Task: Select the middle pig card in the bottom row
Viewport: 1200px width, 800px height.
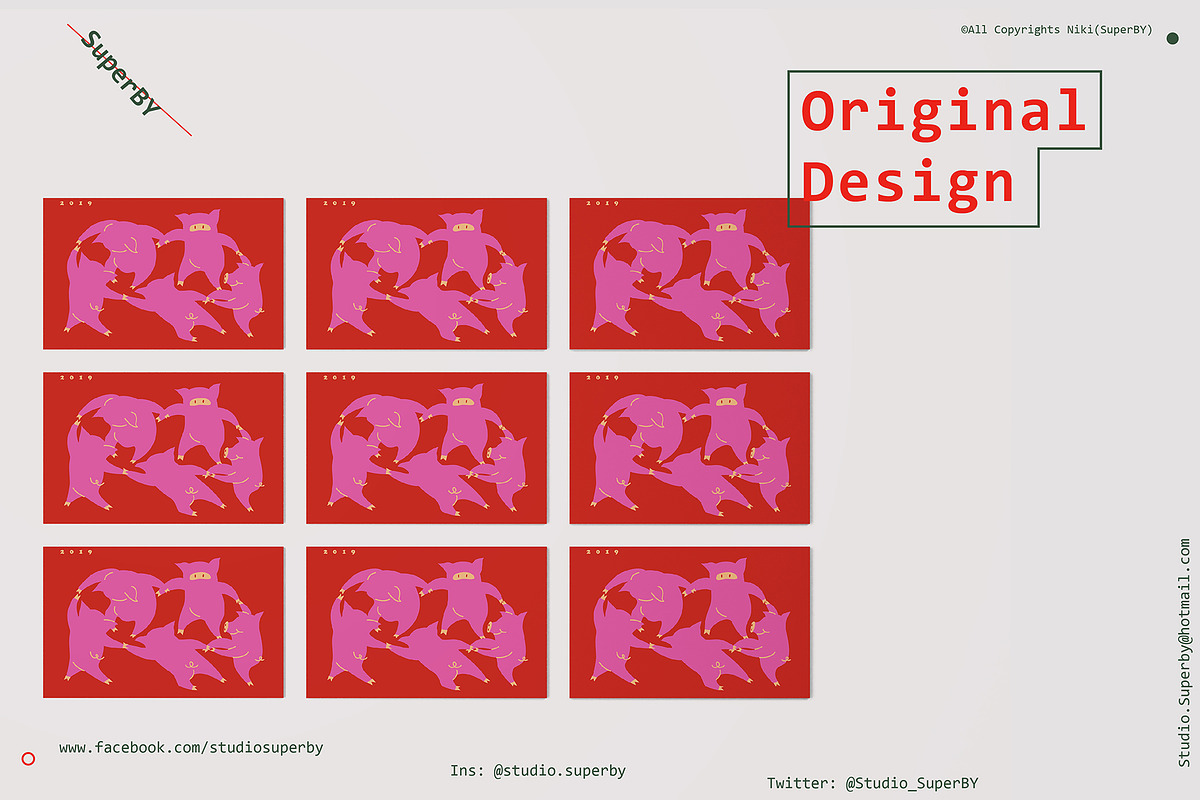Action: (x=427, y=622)
